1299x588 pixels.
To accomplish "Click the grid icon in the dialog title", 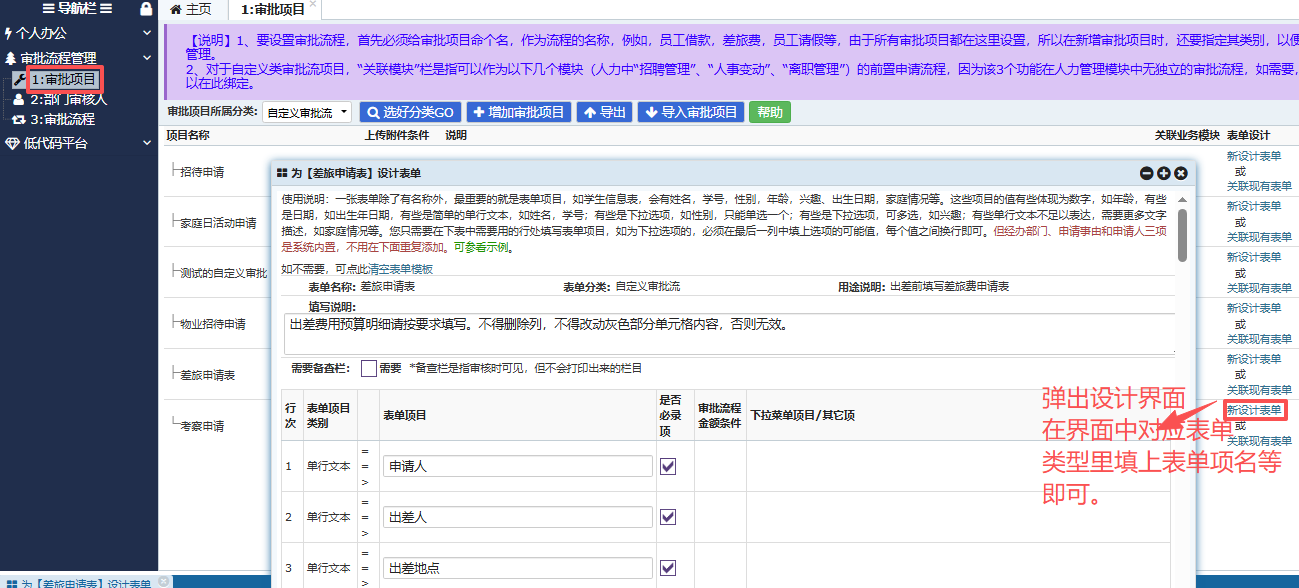I will coord(282,173).
